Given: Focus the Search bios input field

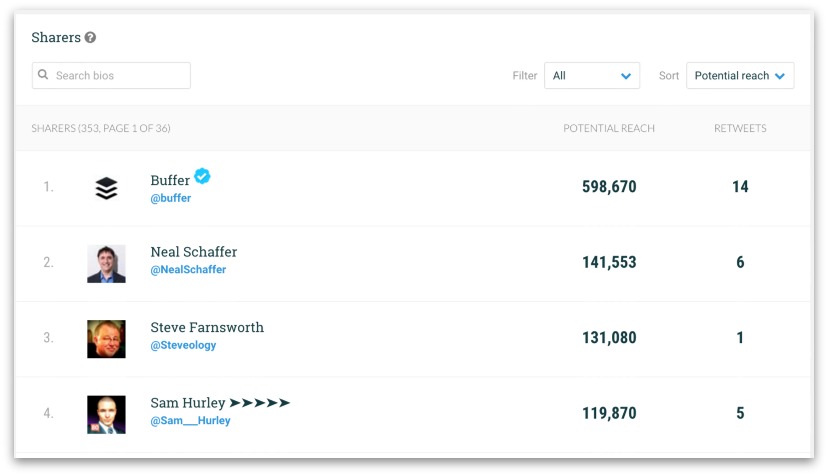Looking at the screenshot, I should (111, 76).
